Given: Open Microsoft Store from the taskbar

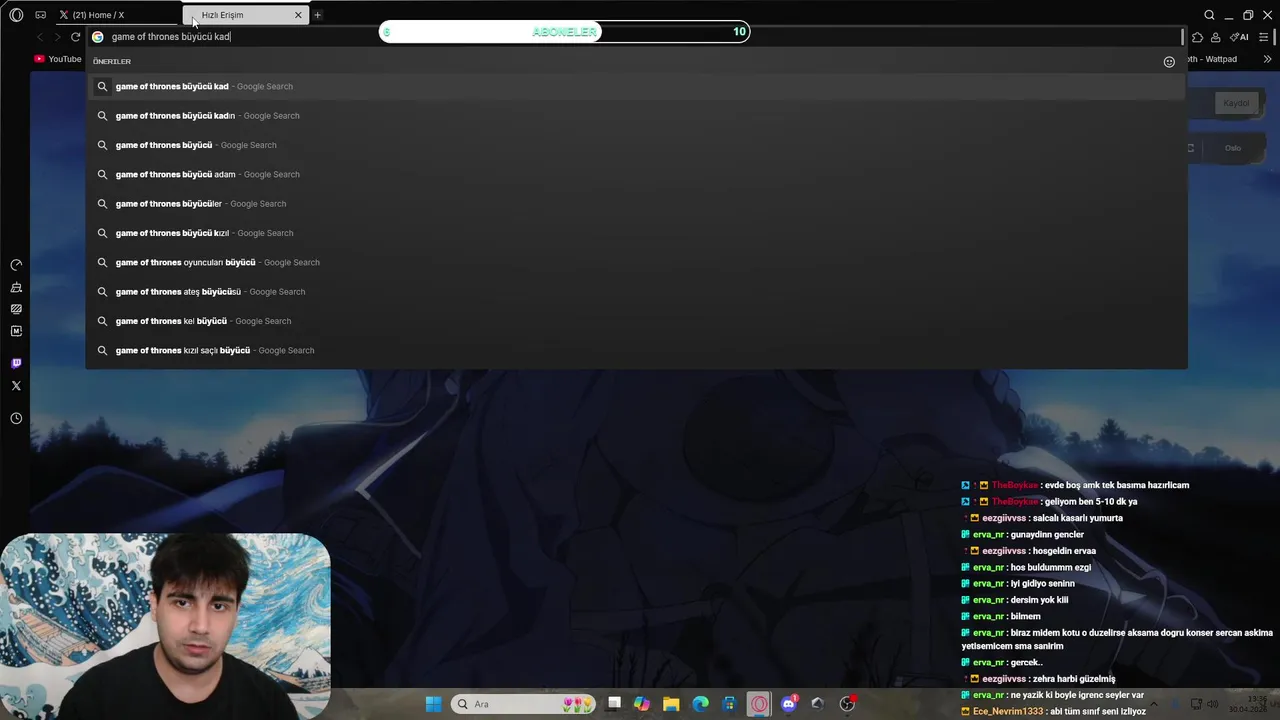Looking at the screenshot, I should (x=730, y=704).
